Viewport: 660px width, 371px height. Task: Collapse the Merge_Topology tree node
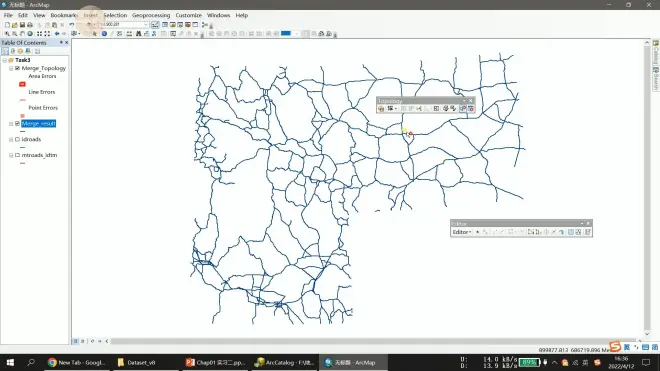click(x=11, y=68)
